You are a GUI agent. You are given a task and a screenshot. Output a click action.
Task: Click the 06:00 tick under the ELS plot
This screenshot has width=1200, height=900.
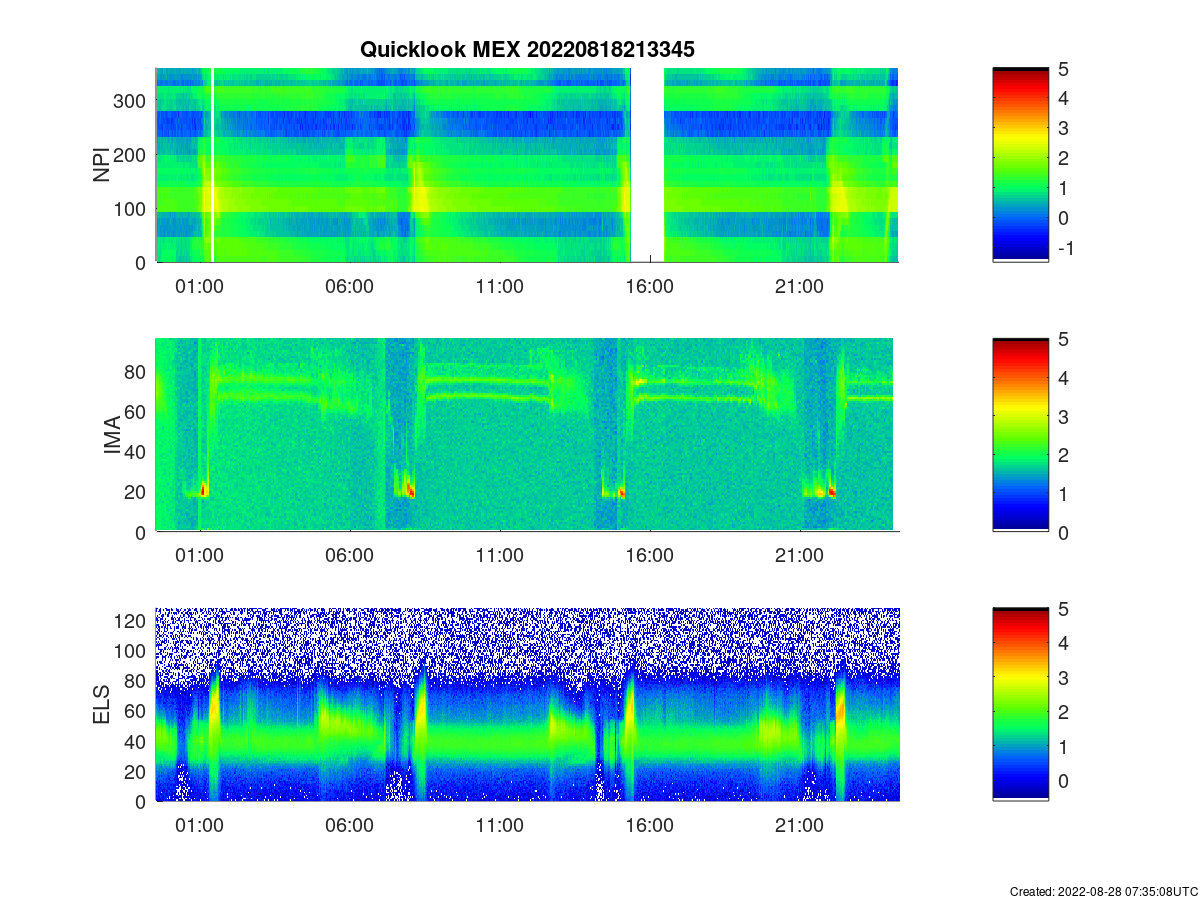click(x=350, y=826)
